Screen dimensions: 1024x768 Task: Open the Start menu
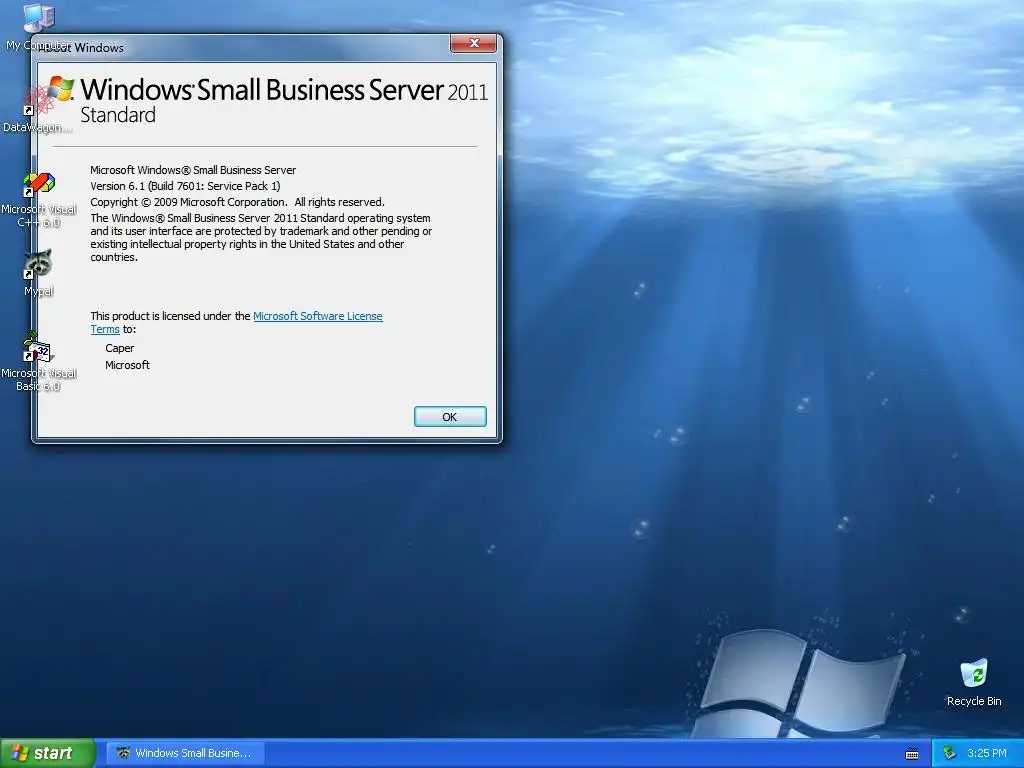click(x=47, y=753)
